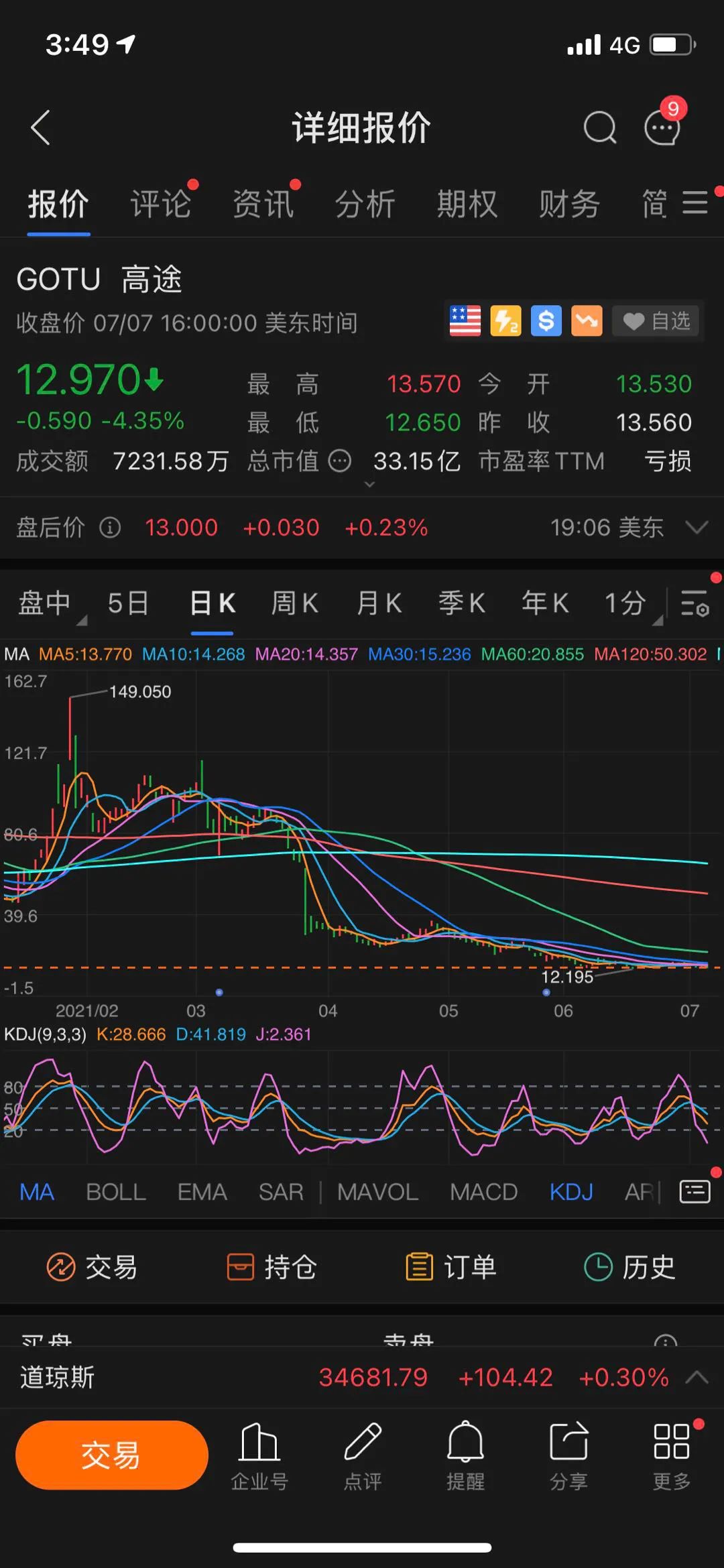Expand more quote details arrow
Viewport: 724px width, 1568px height.
369,484
